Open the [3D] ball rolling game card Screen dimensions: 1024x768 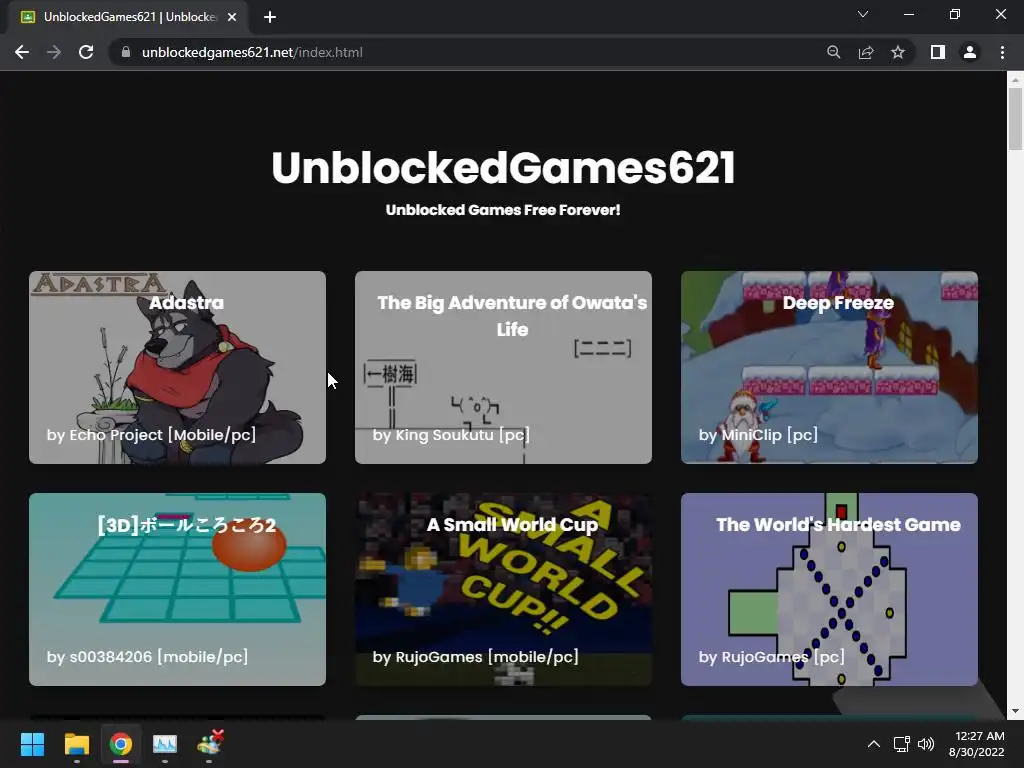(177, 589)
